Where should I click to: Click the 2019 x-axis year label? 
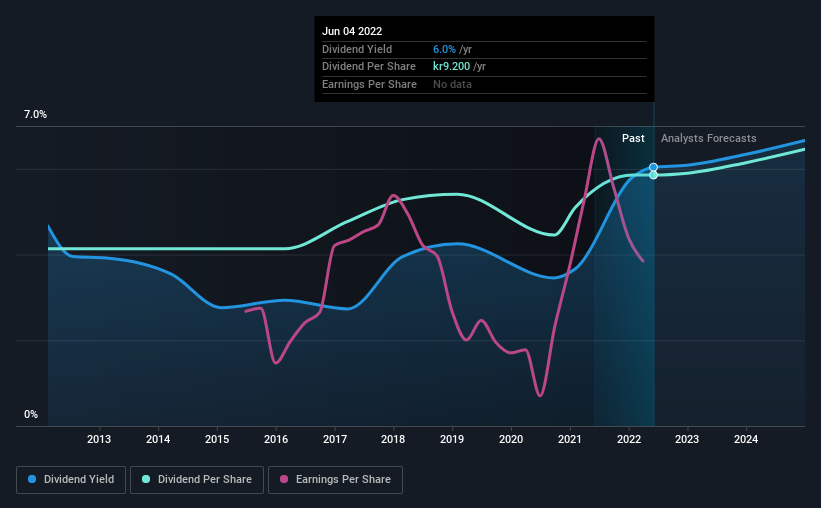coord(452,439)
